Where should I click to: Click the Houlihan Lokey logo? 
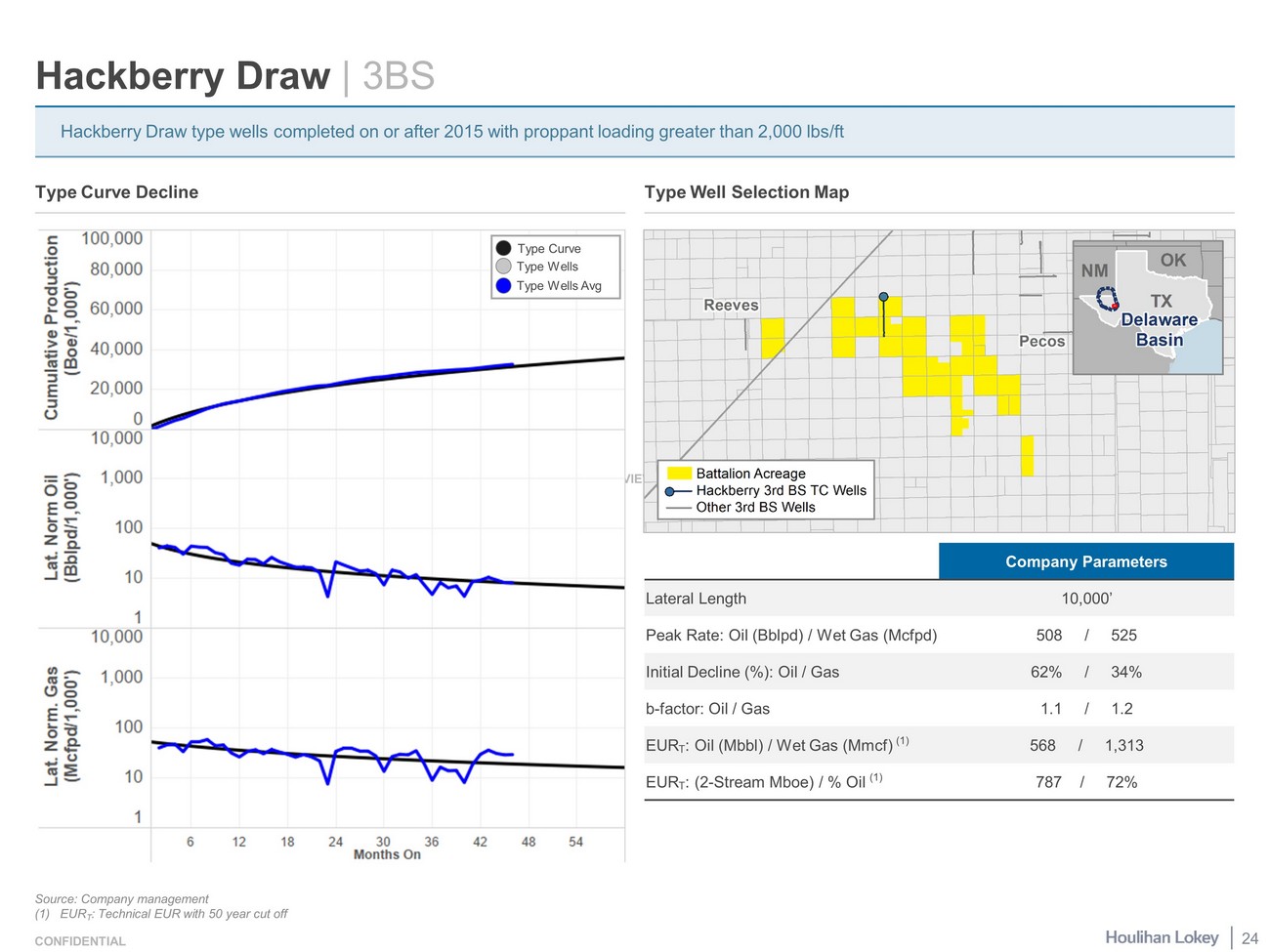pyautogui.click(x=1161, y=937)
